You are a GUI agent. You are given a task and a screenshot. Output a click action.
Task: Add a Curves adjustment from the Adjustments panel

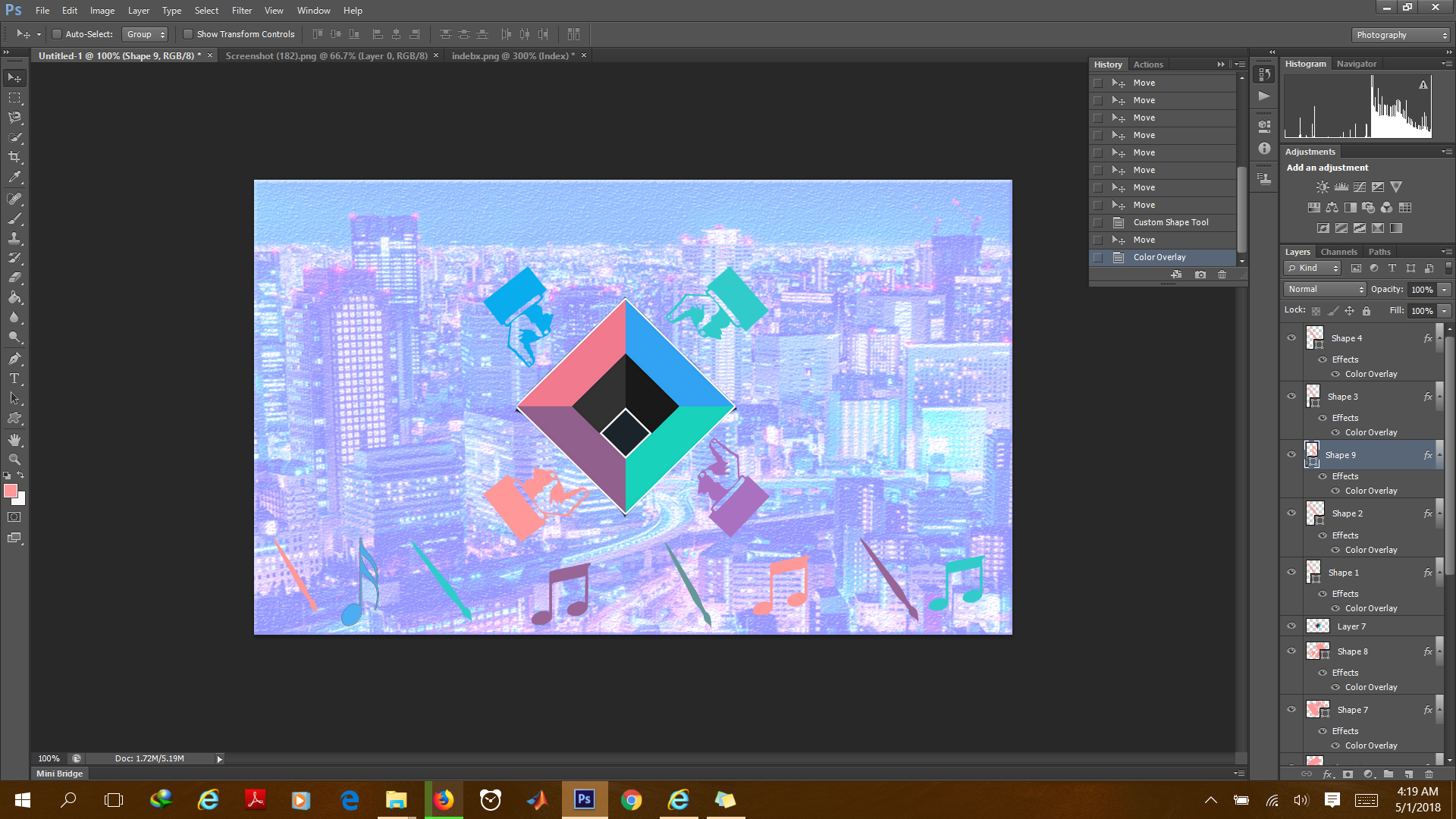pyautogui.click(x=1360, y=187)
